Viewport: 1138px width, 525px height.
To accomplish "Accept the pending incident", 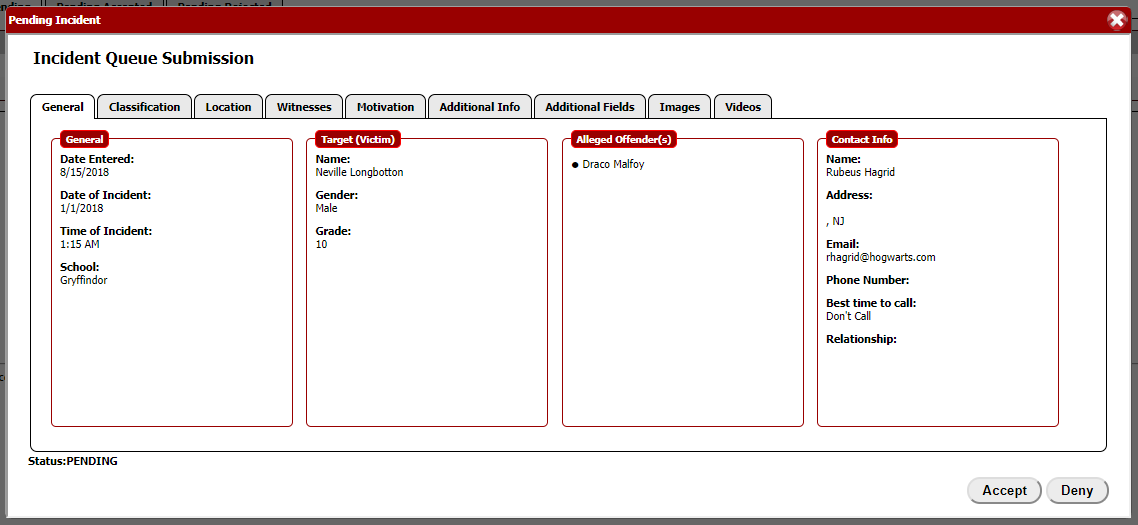I will [1004, 490].
